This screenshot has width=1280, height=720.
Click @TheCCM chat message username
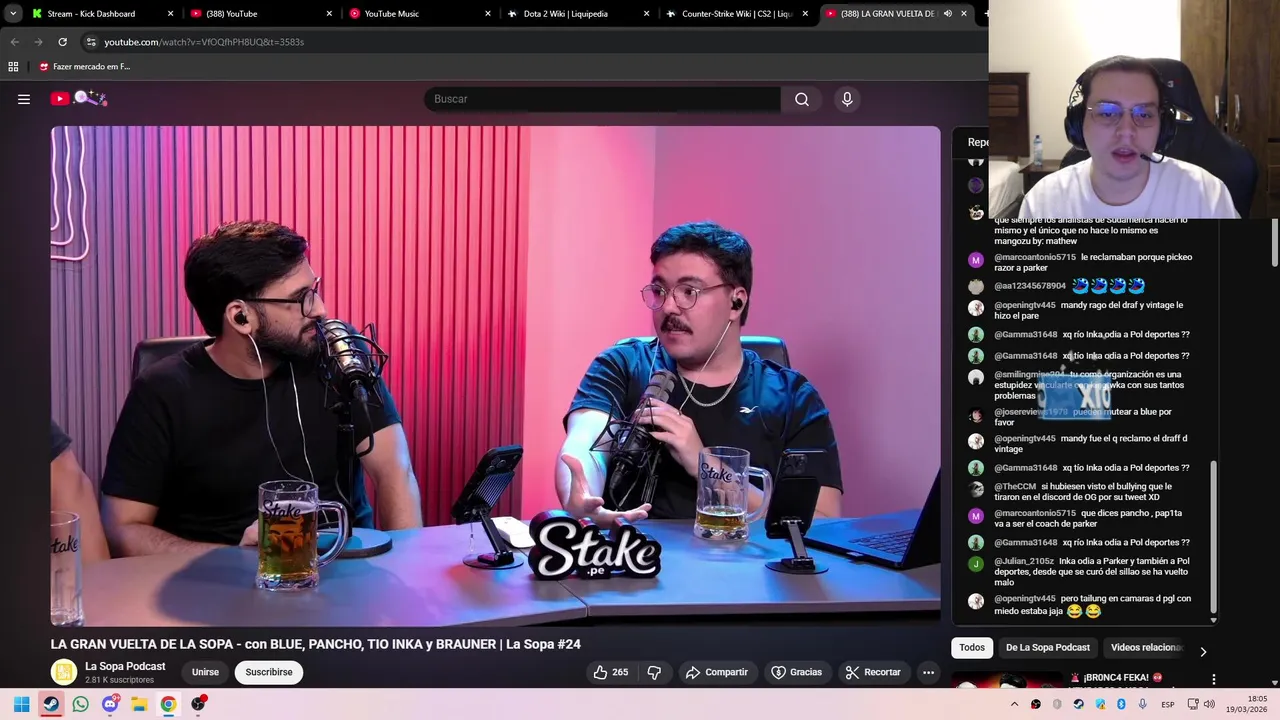(x=1015, y=486)
